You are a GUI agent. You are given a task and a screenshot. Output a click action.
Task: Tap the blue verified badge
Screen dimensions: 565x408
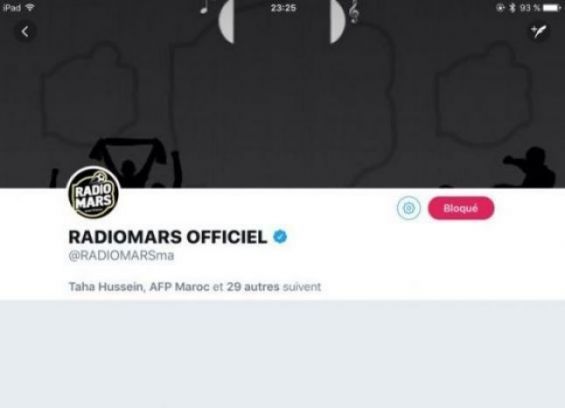(x=280, y=237)
